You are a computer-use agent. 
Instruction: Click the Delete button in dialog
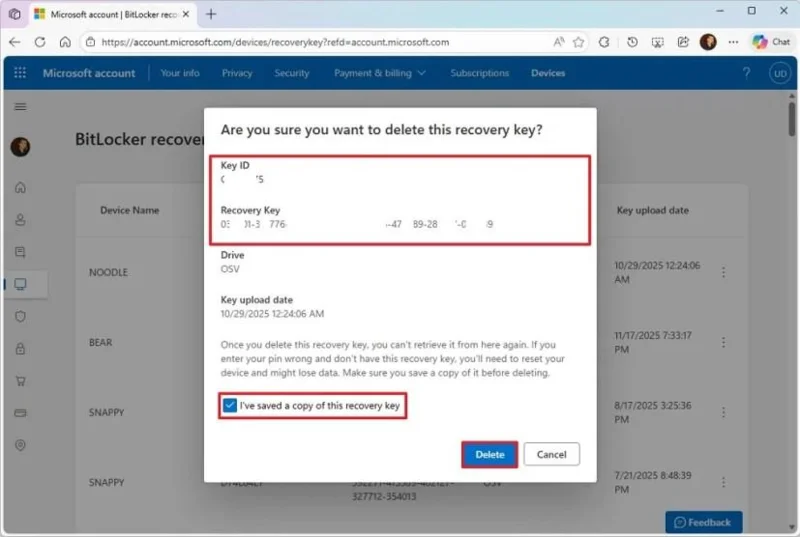tap(489, 454)
